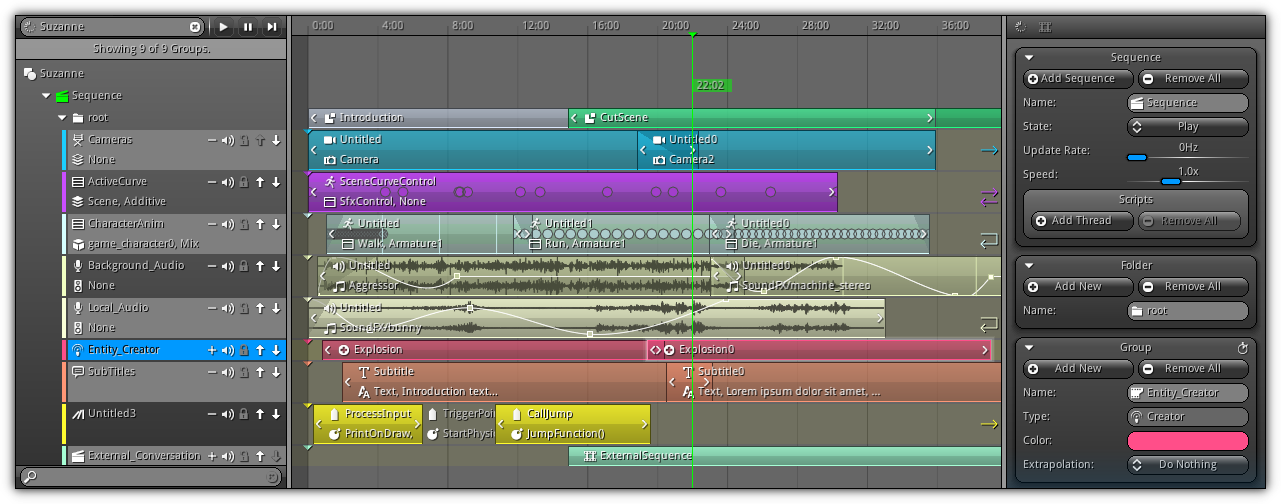Move the Local_Audio track up
Viewport: 1281px width, 504px height.
pos(260,309)
